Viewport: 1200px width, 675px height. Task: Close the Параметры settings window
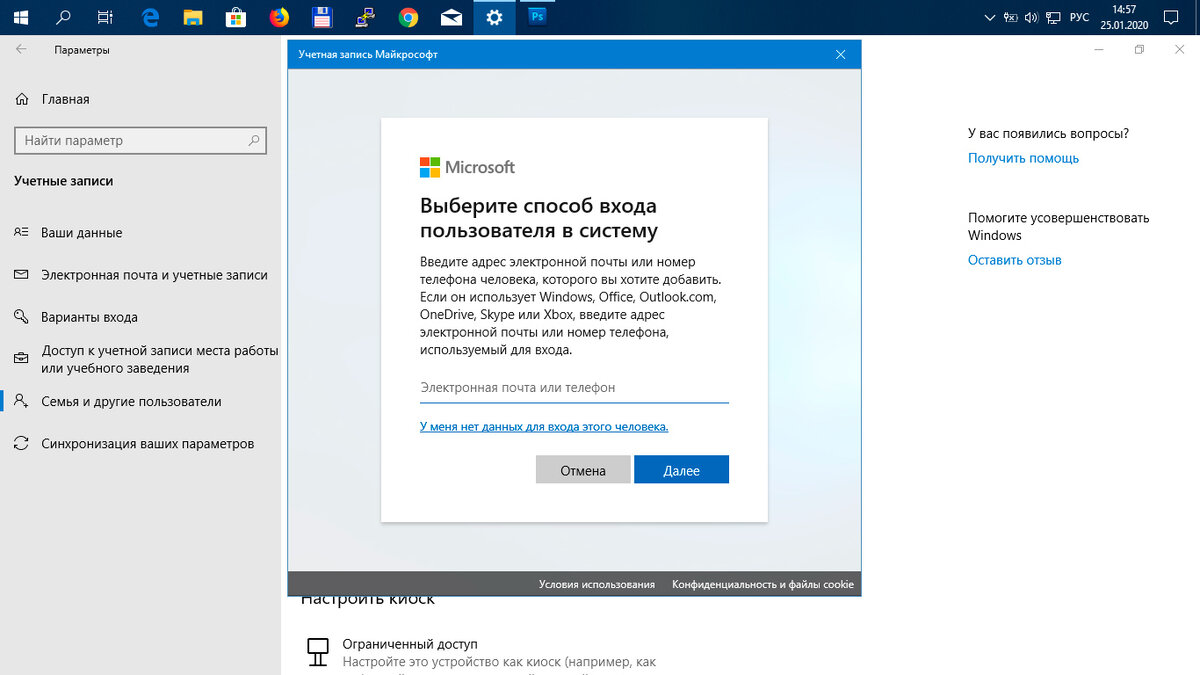pos(1180,49)
